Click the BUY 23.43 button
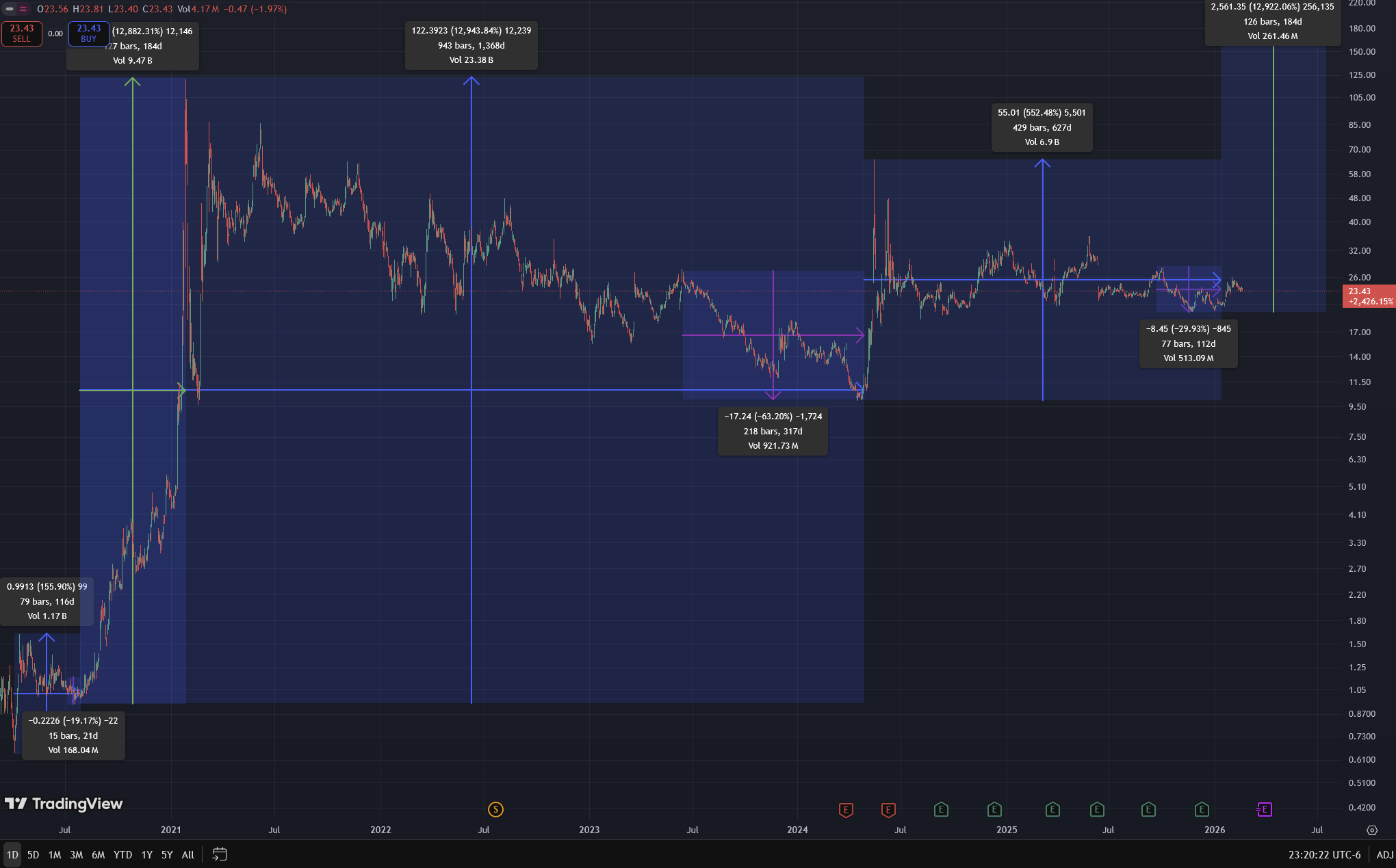1396x868 pixels. [88, 34]
